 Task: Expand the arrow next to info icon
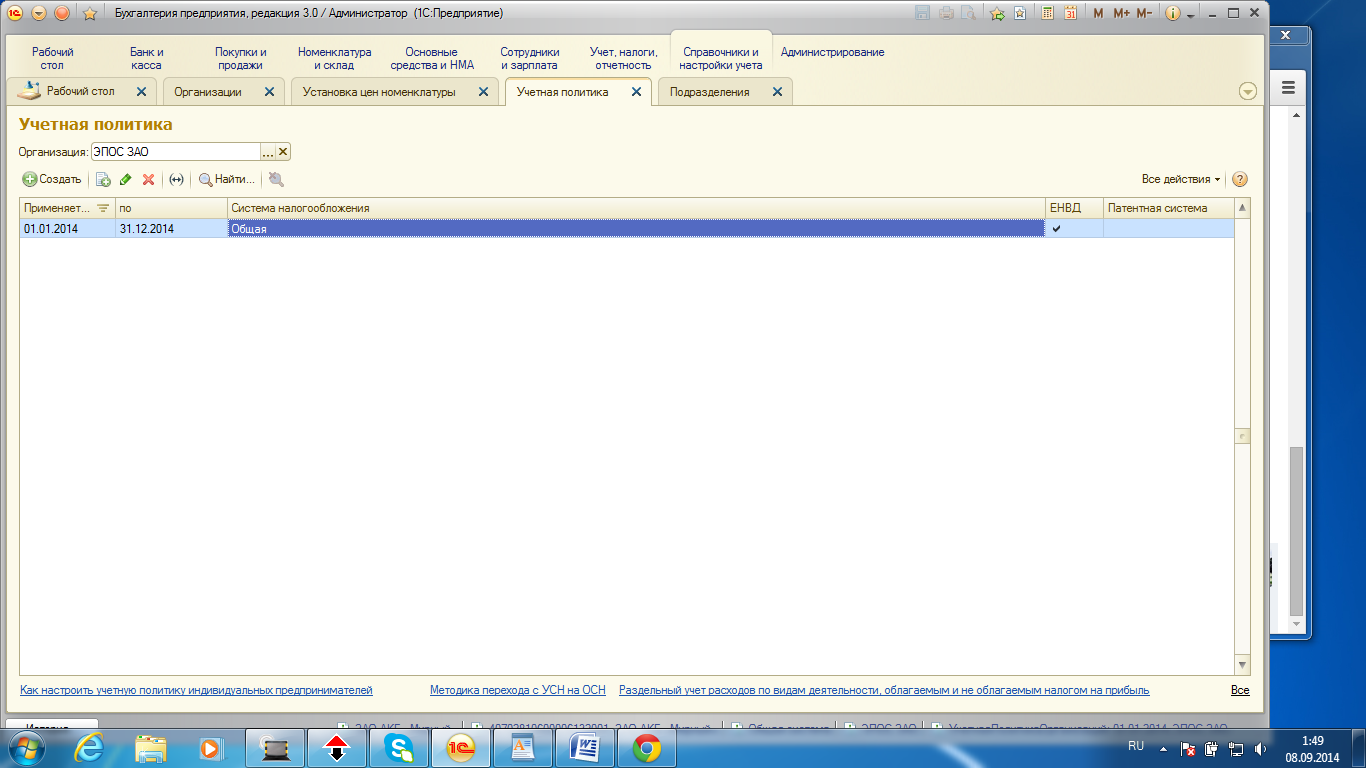click(x=1191, y=16)
